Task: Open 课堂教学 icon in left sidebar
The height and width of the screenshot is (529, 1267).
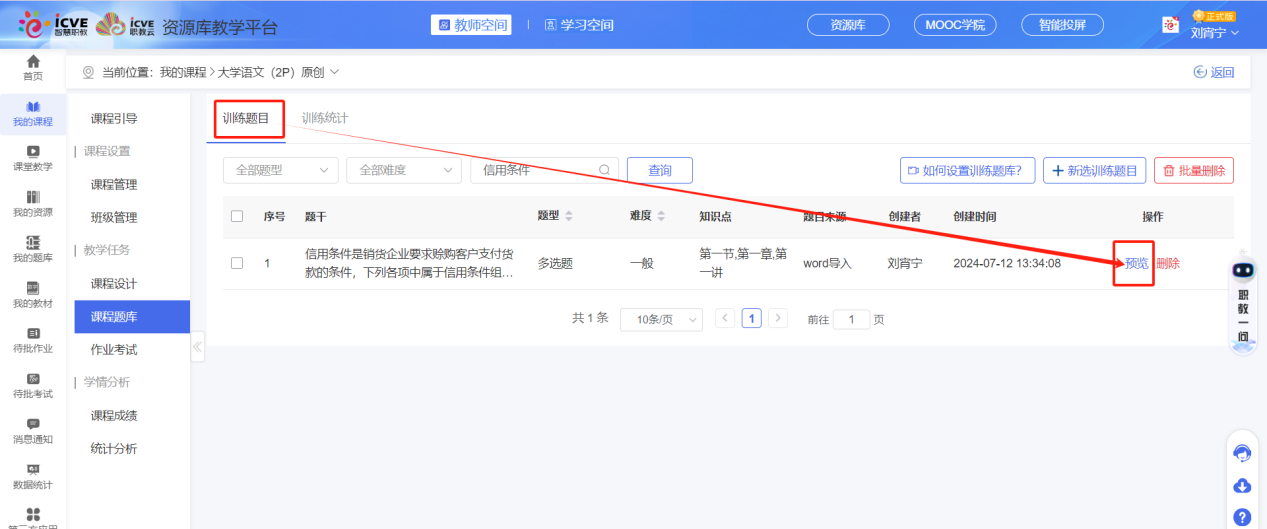Action: click(x=33, y=151)
